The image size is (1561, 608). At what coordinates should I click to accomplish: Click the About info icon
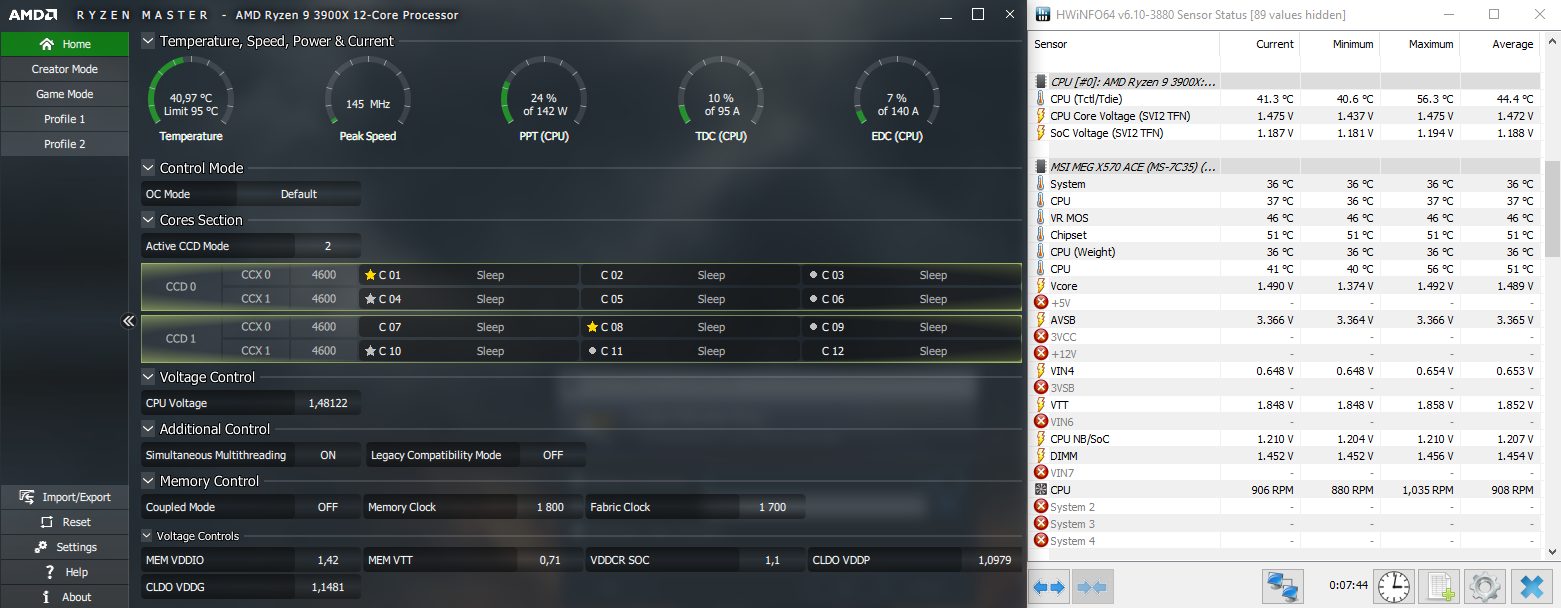click(46, 597)
